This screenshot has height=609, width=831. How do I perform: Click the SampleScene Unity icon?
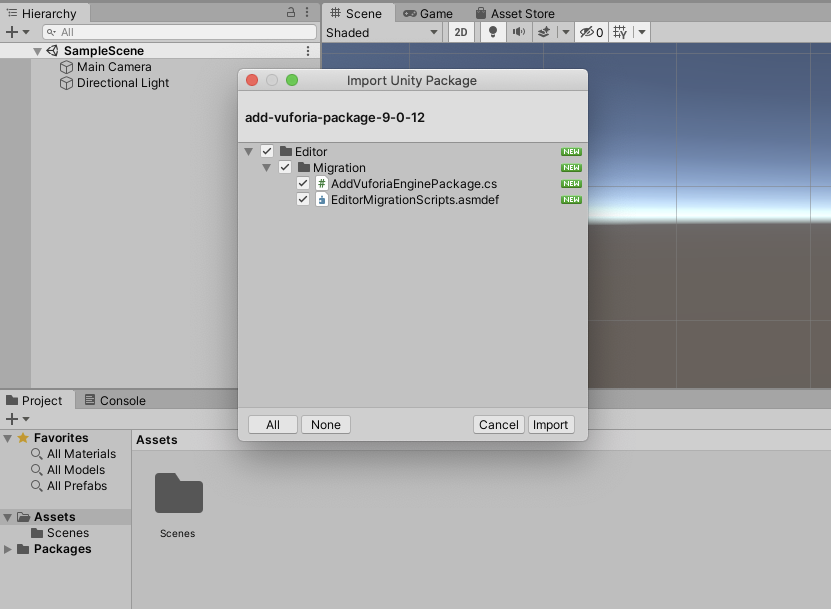click(52, 51)
